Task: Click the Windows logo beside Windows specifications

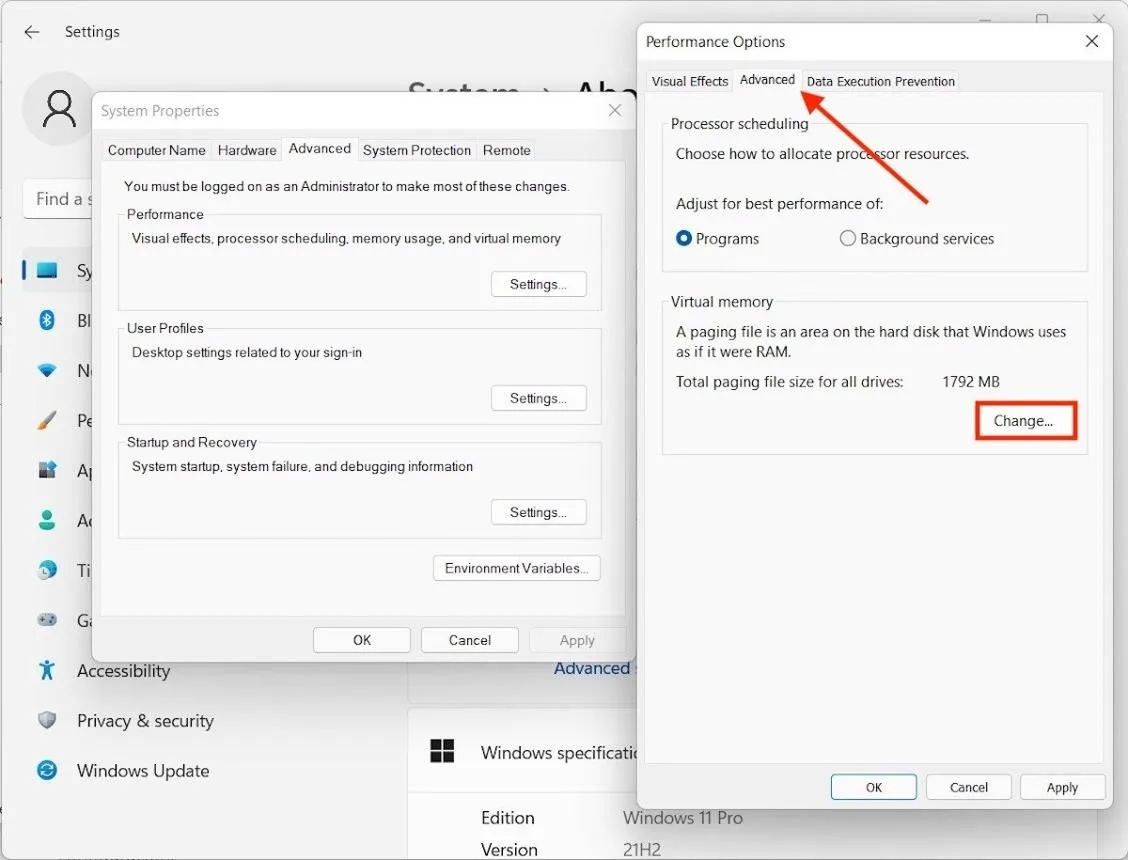Action: [x=442, y=751]
